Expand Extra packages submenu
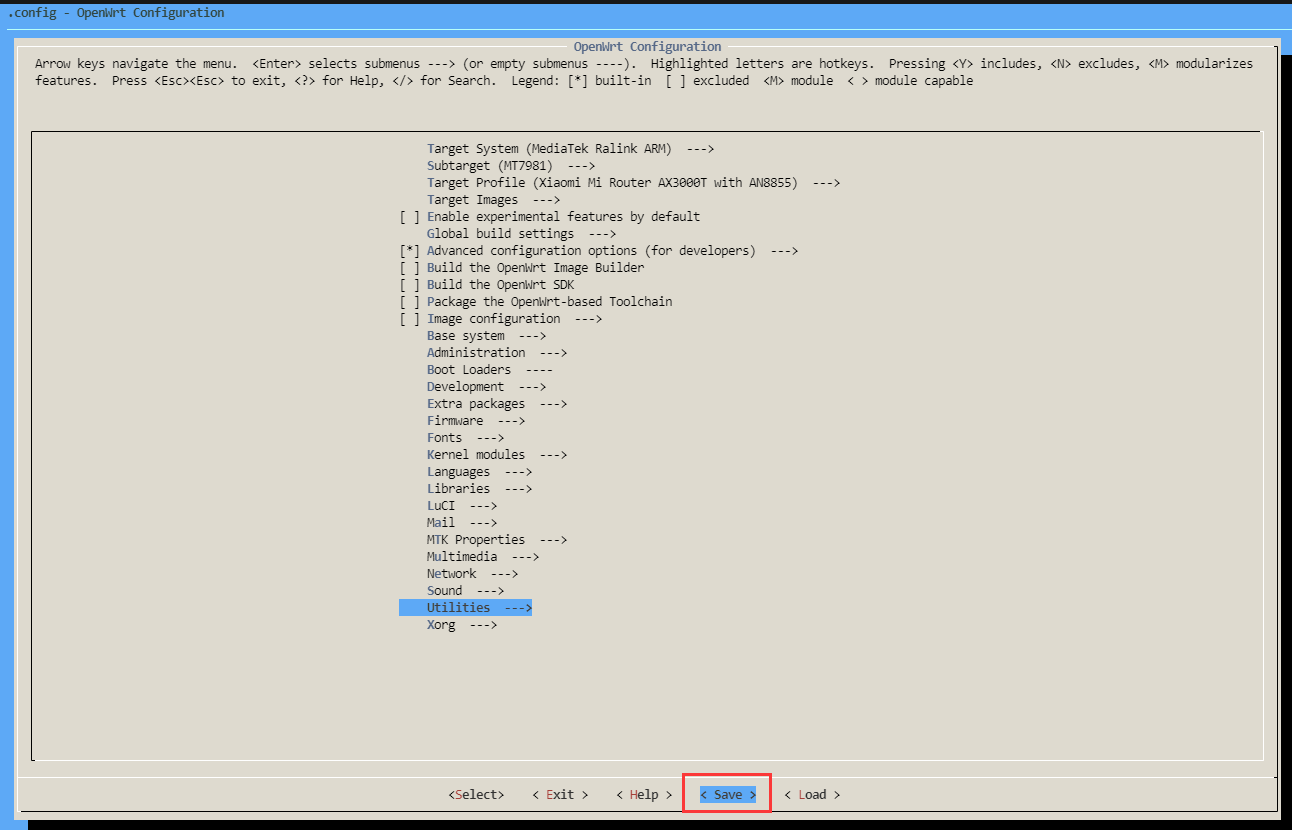This screenshot has width=1292, height=830. (x=497, y=404)
